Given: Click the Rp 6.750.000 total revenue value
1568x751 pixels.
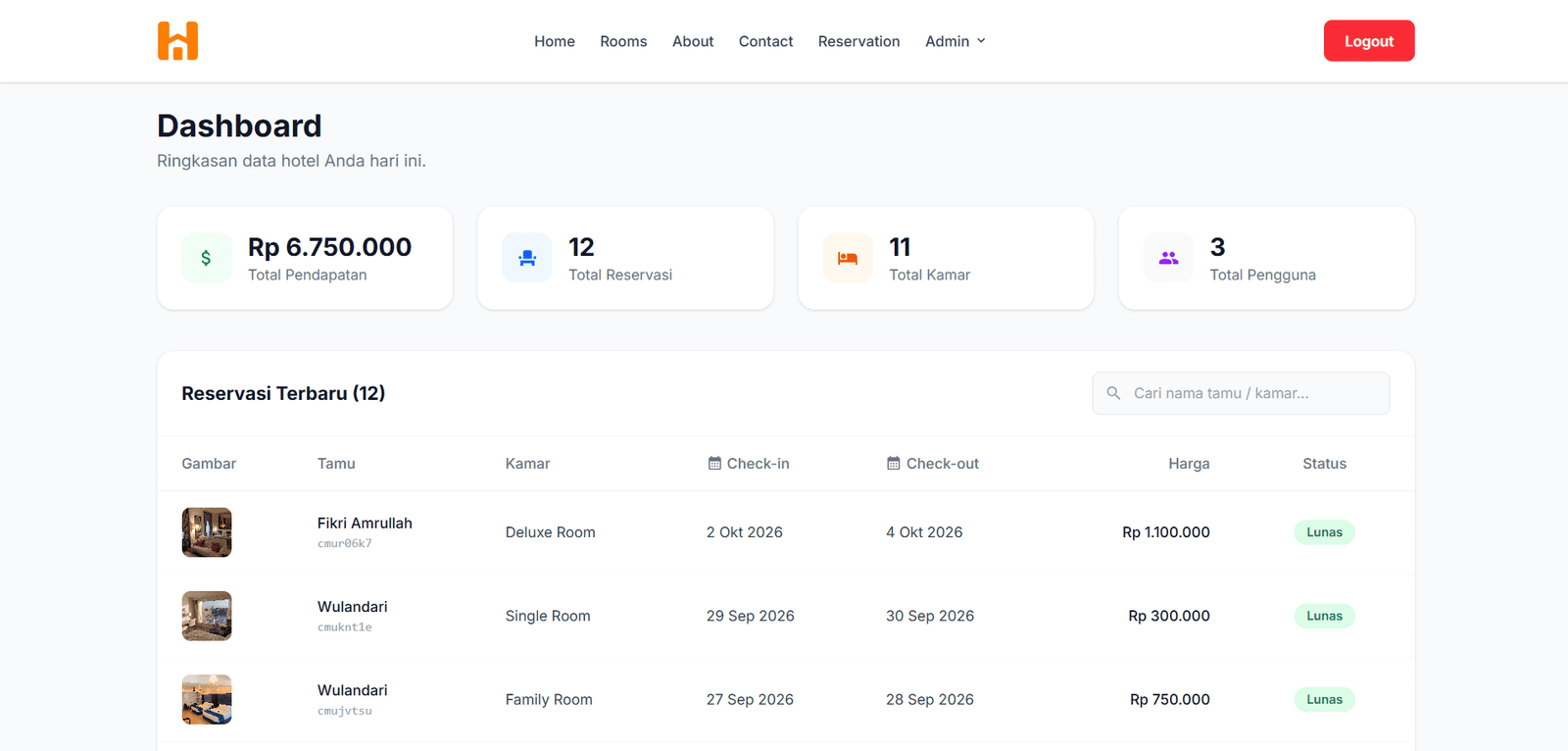Looking at the screenshot, I should [329, 247].
